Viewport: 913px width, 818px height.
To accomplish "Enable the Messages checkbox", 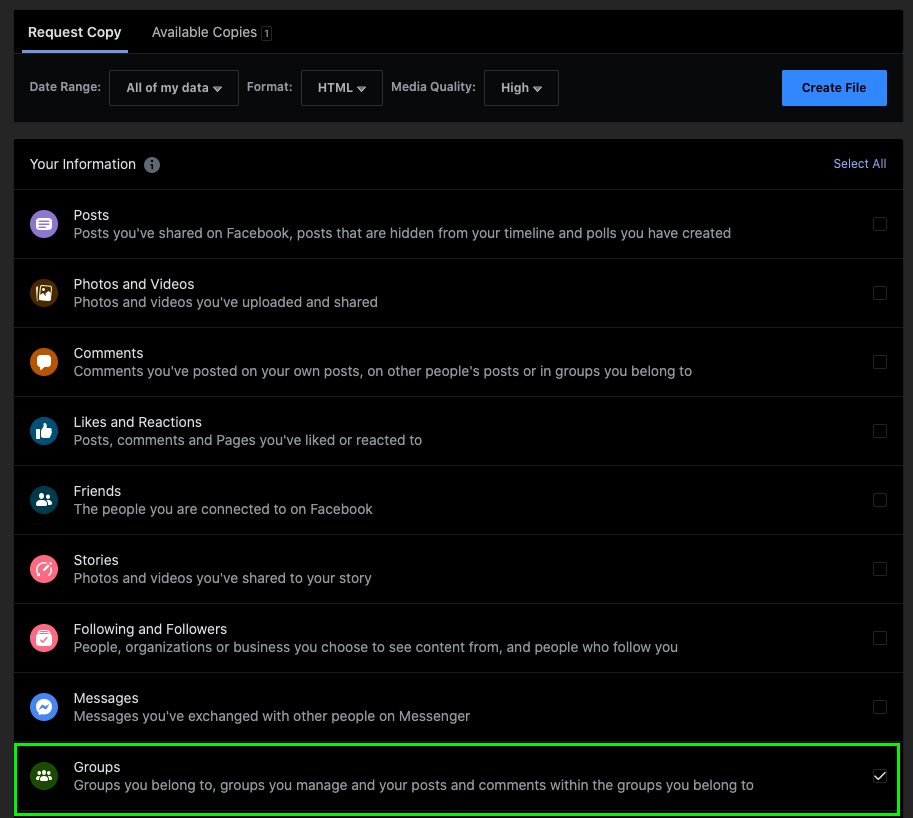I will [x=880, y=707].
